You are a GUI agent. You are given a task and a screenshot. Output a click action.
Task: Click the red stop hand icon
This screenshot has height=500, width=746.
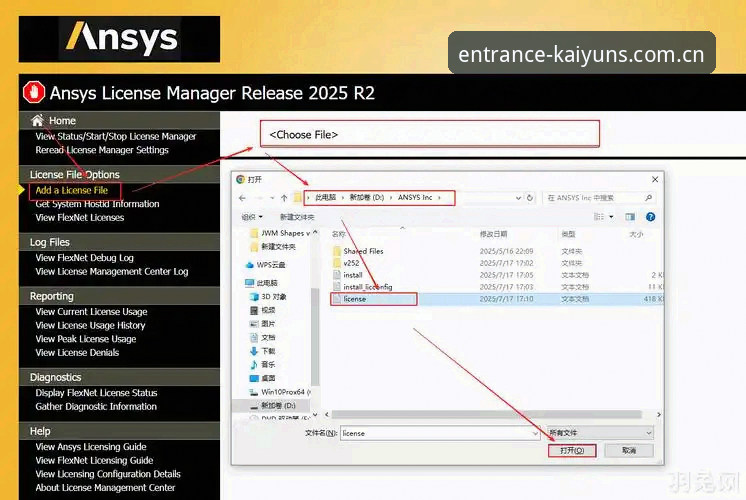[34, 92]
